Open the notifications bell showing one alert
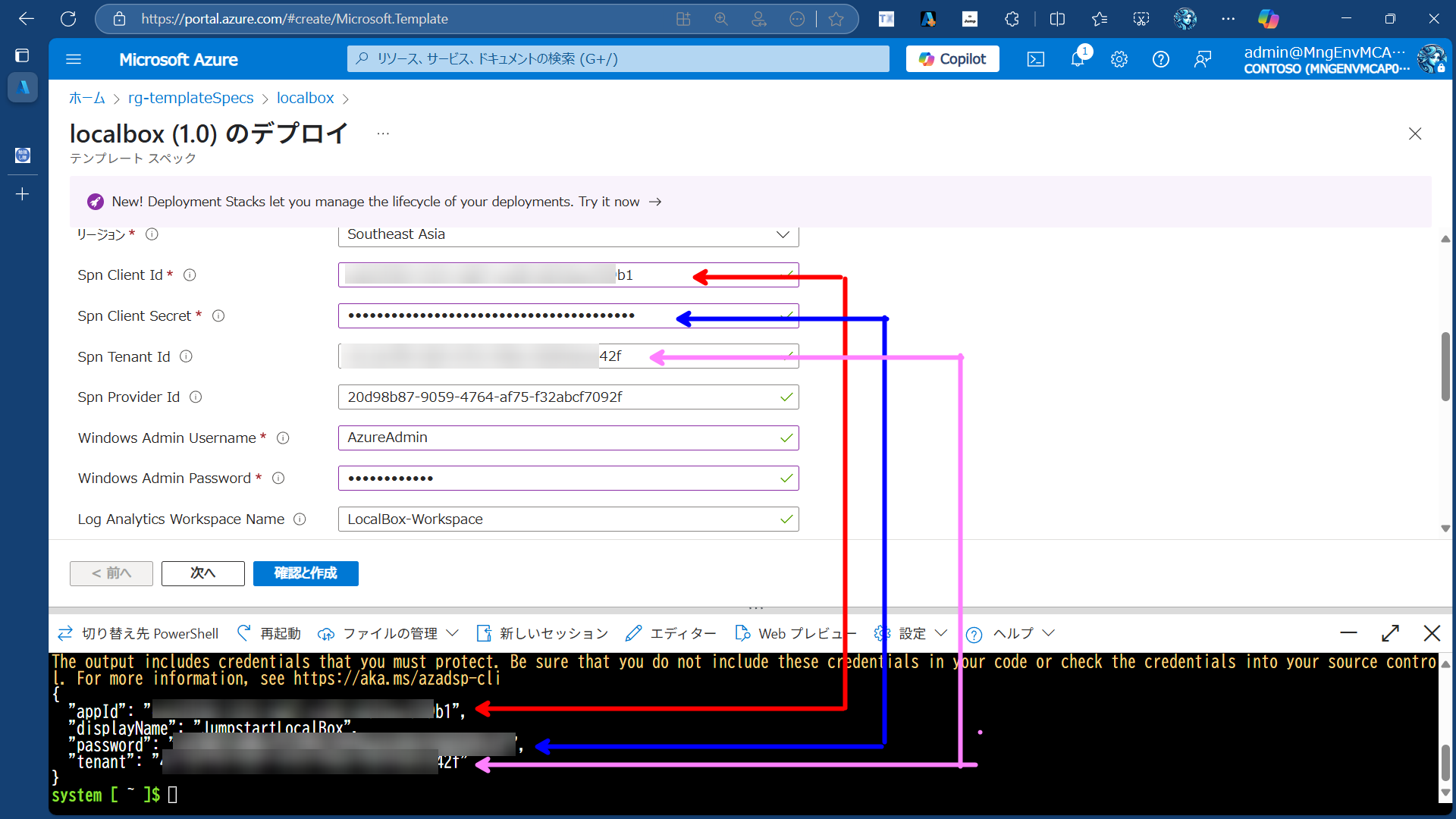The width and height of the screenshot is (1456, 819). point(1078,58)
